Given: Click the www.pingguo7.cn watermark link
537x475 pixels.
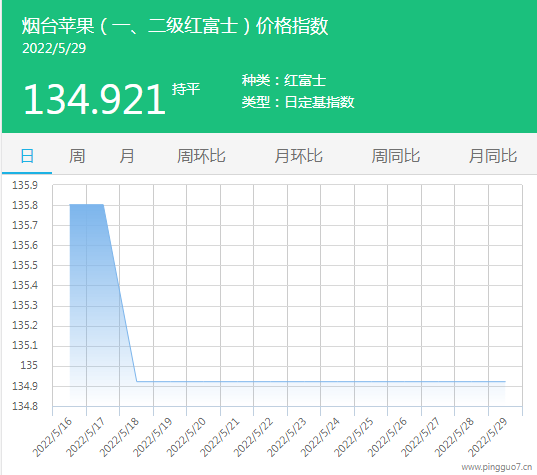Looking at the screenshot, I should point(497,467).
